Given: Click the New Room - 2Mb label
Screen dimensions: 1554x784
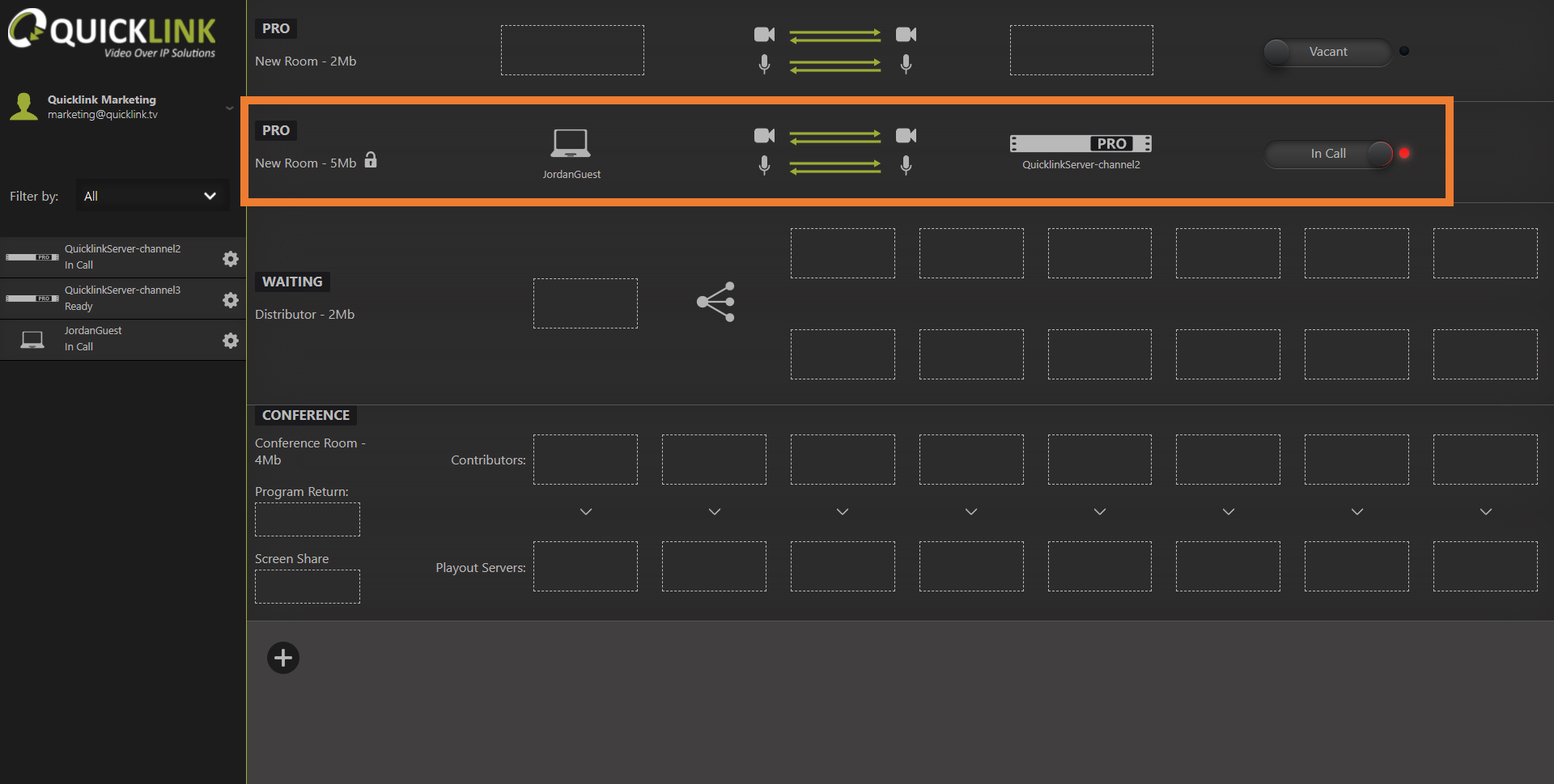Looking at the screenshot, I should click(x=306, y=61).
